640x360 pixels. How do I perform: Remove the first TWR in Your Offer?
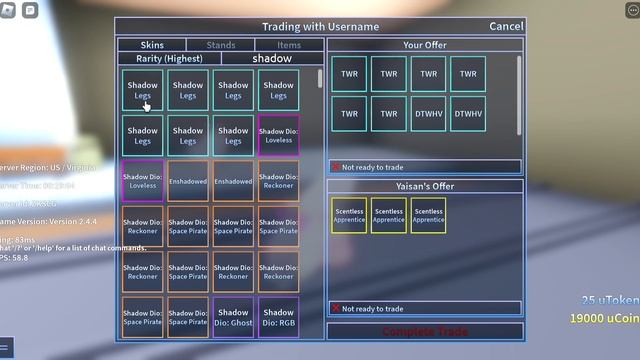click(349, 74)
